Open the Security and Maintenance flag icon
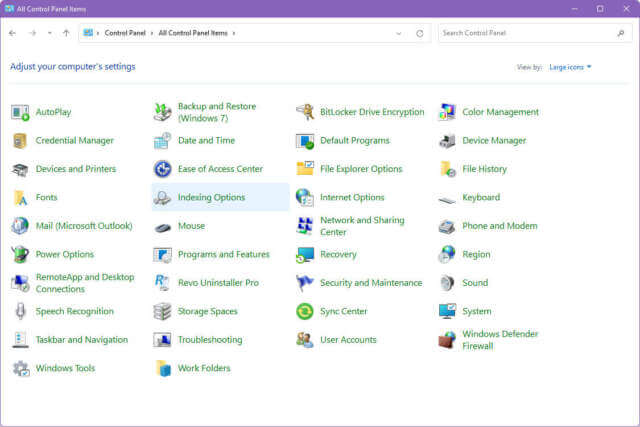Viewport: 640px width, 427px height. click(305, 283)
